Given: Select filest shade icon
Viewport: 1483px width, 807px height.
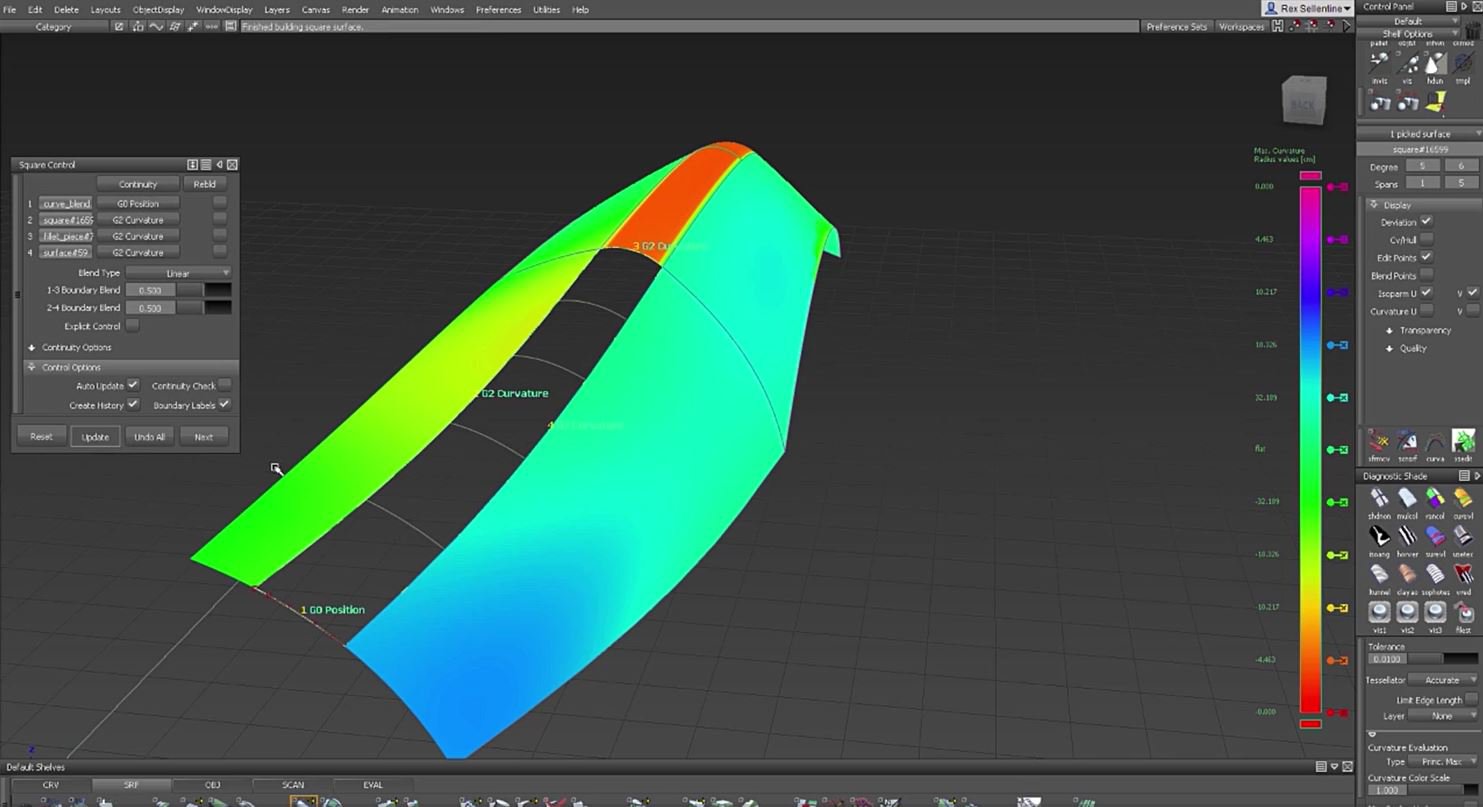Looking at the screenshot, I should pos(1463,613).
